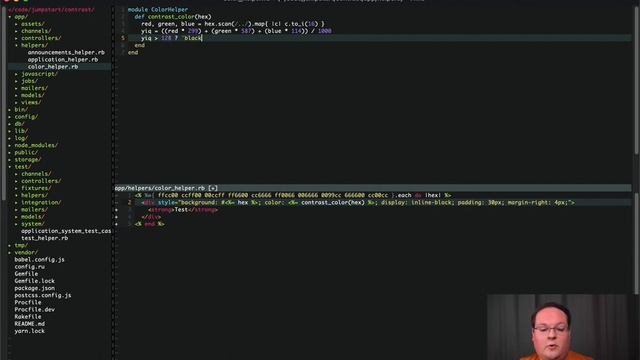Open the Gemfile entry
This screenshot has width=640, height=360.
coord(26,274)
